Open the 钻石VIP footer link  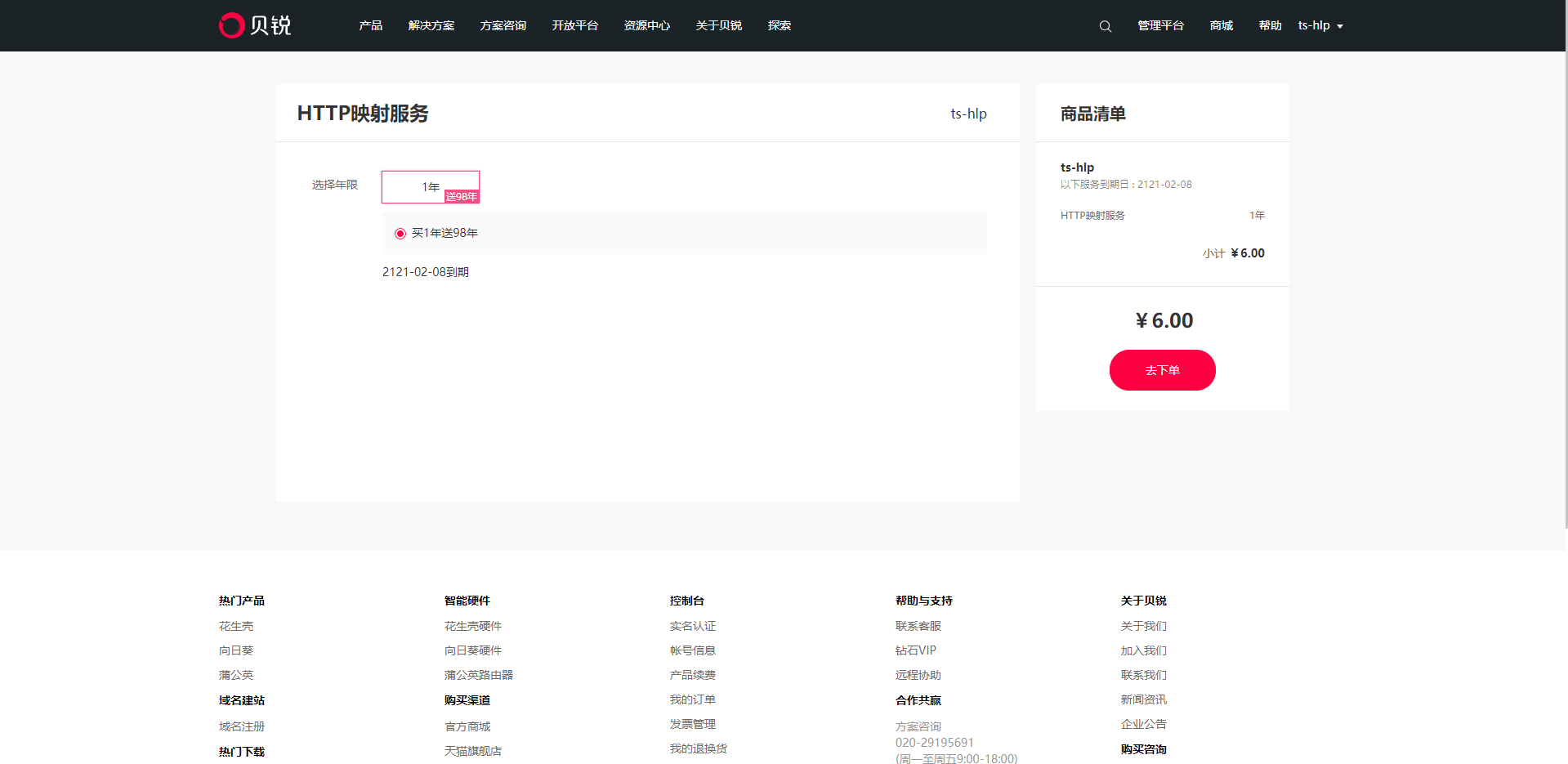point(916,650)
